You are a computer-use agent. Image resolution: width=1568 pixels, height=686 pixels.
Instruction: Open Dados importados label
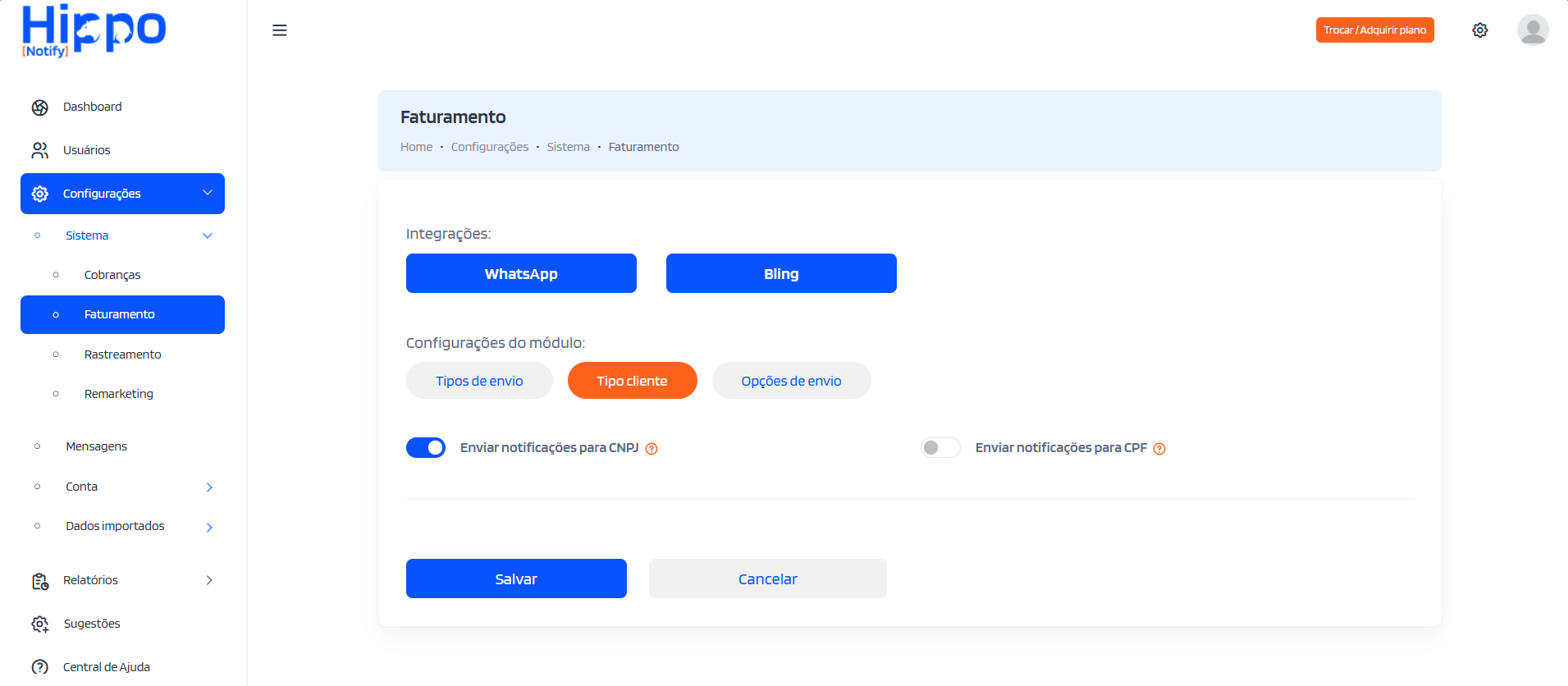[115, 526]
